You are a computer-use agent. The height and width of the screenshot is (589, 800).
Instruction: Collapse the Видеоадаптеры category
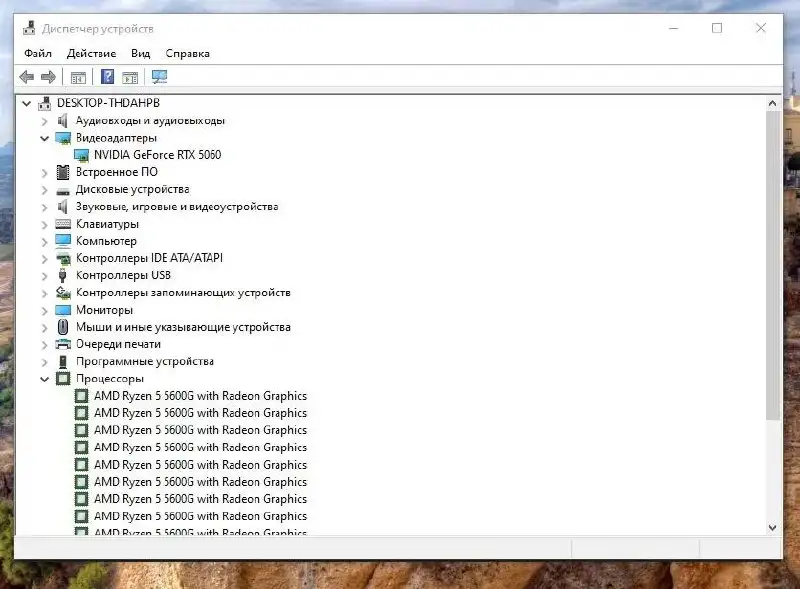44,138
